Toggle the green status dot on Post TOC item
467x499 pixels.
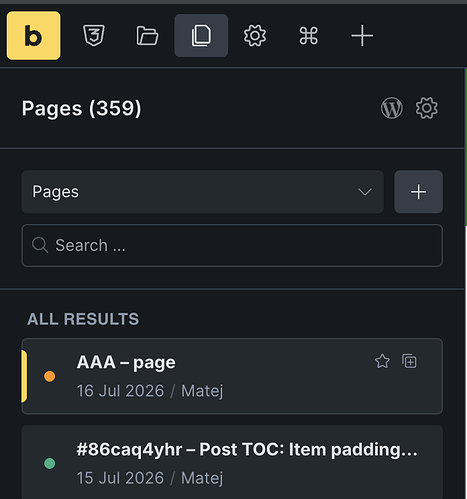pos(50,463)
